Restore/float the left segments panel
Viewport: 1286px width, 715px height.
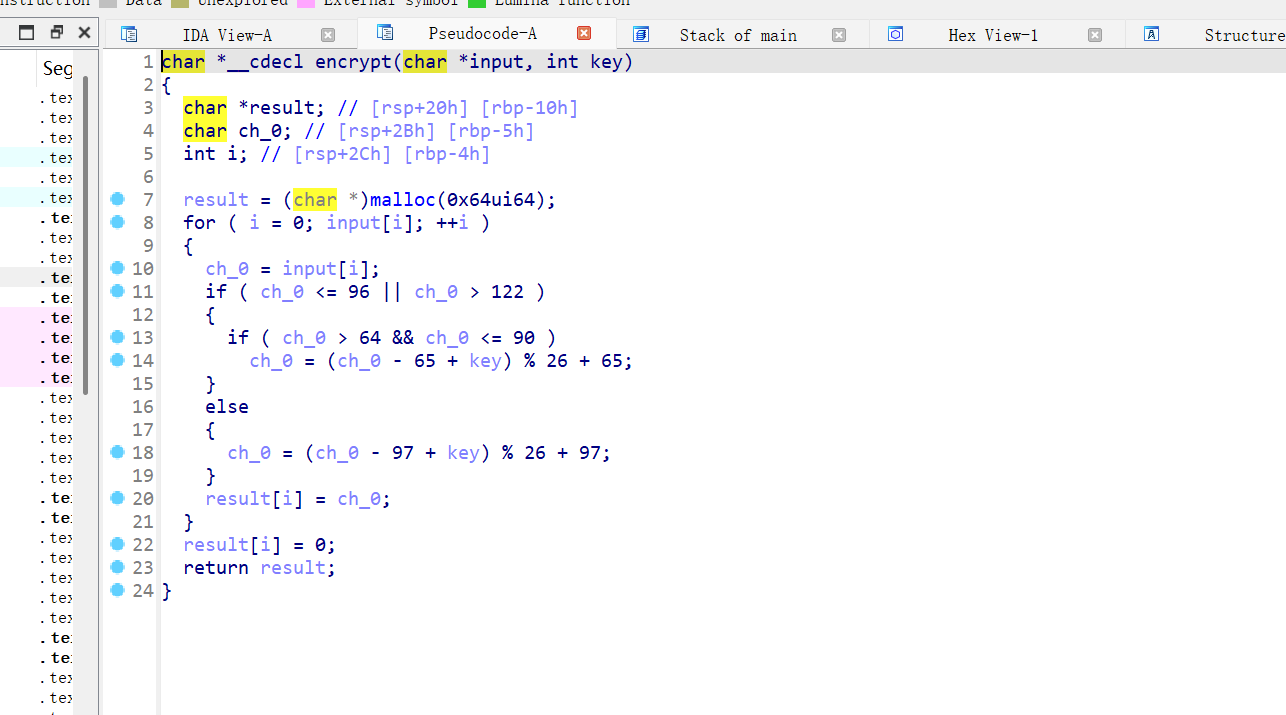(56, 33)
